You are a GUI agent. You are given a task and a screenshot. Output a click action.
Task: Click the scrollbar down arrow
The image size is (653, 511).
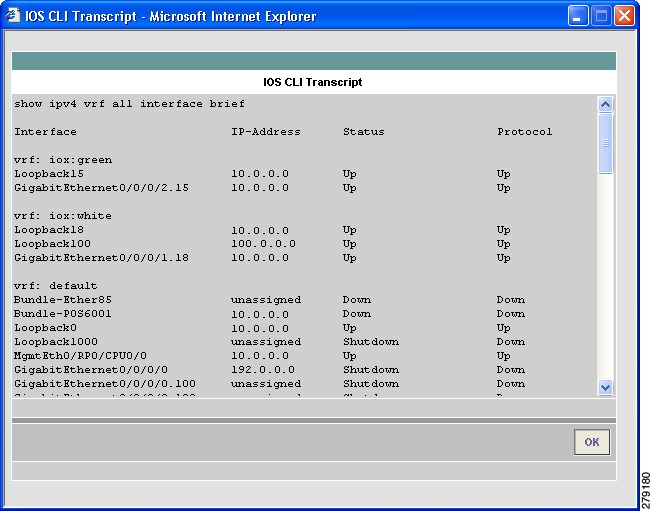tap(606, 387)
